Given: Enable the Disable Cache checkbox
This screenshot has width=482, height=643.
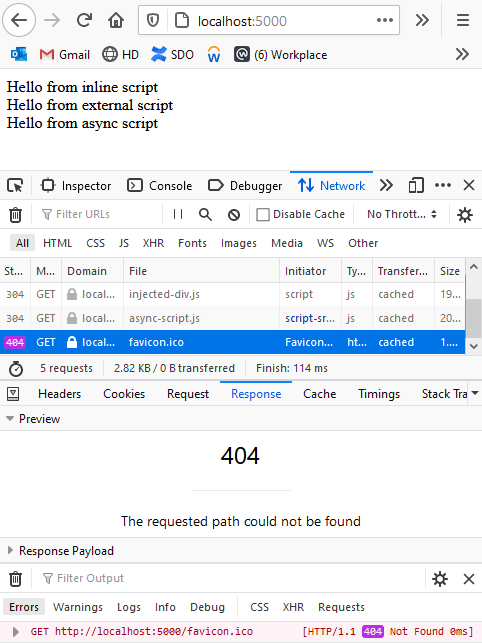Looking at the screenshot, I should coord(263,214).
